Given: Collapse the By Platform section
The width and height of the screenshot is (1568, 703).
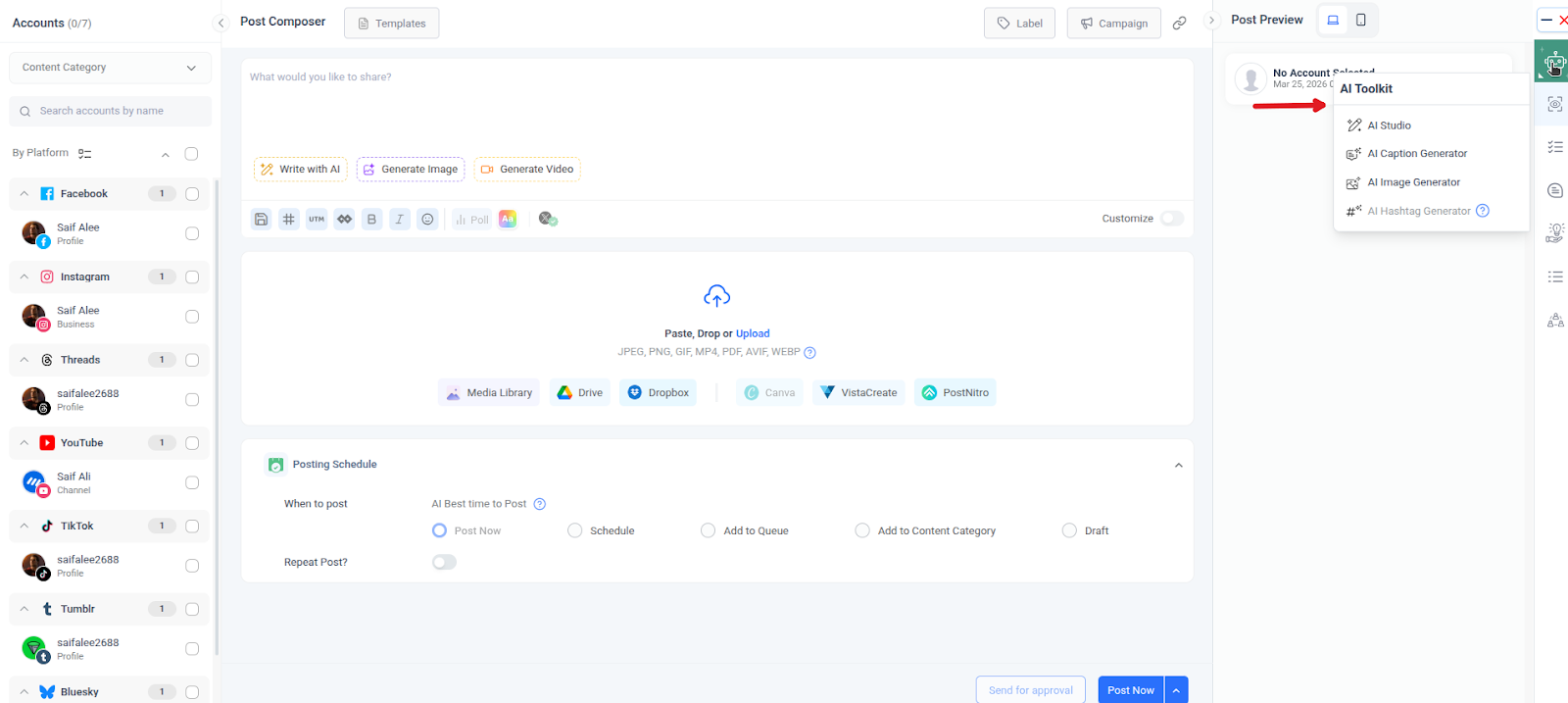Looking at the screenshot, I should click(x=166, y=155).
